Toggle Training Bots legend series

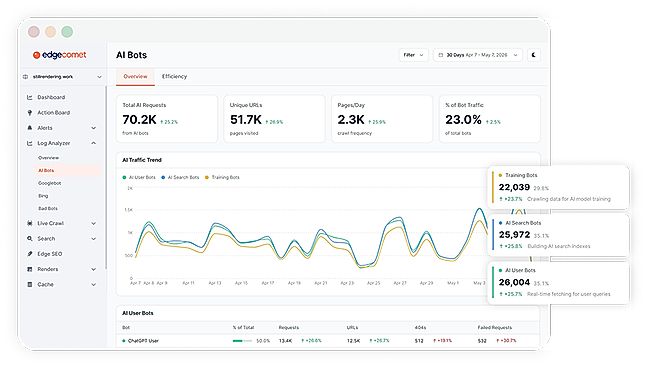[x=222, y=177]
